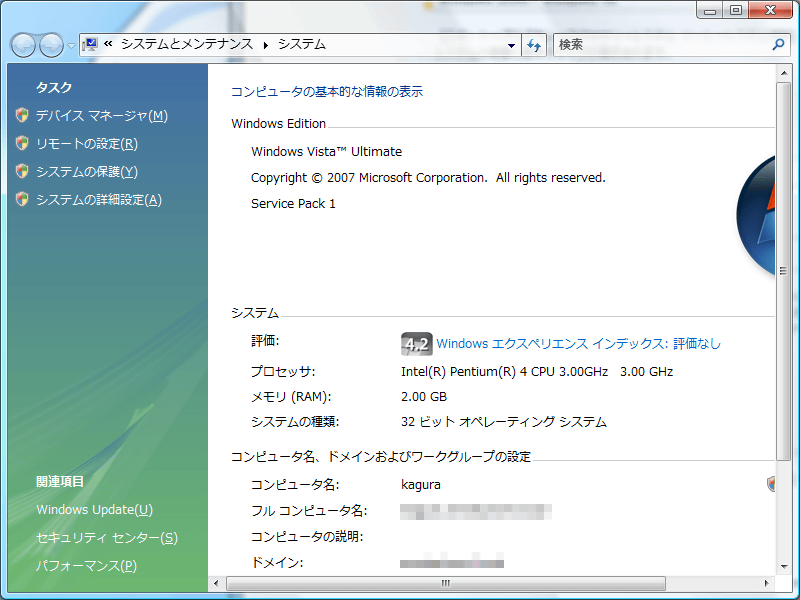Click shield icon beside システムの保護
800x600 pixels.
click(22, 171)
